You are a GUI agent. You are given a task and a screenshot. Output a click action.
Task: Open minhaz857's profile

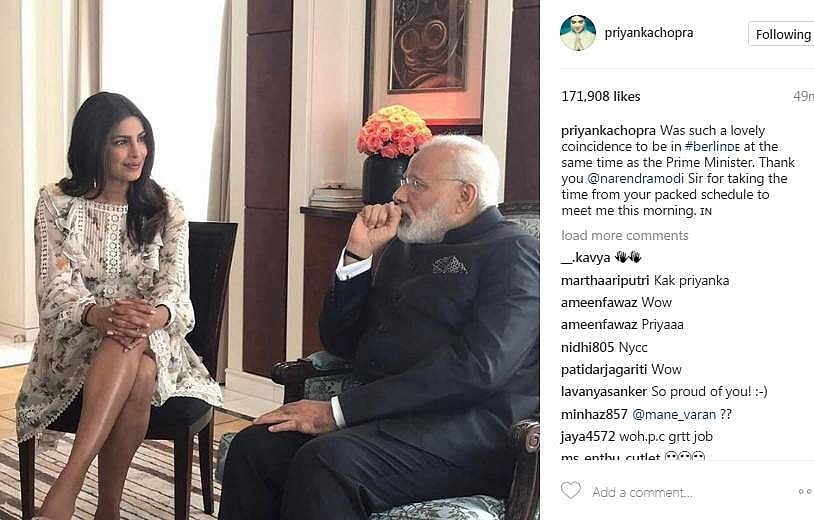(x=594, y=415)
